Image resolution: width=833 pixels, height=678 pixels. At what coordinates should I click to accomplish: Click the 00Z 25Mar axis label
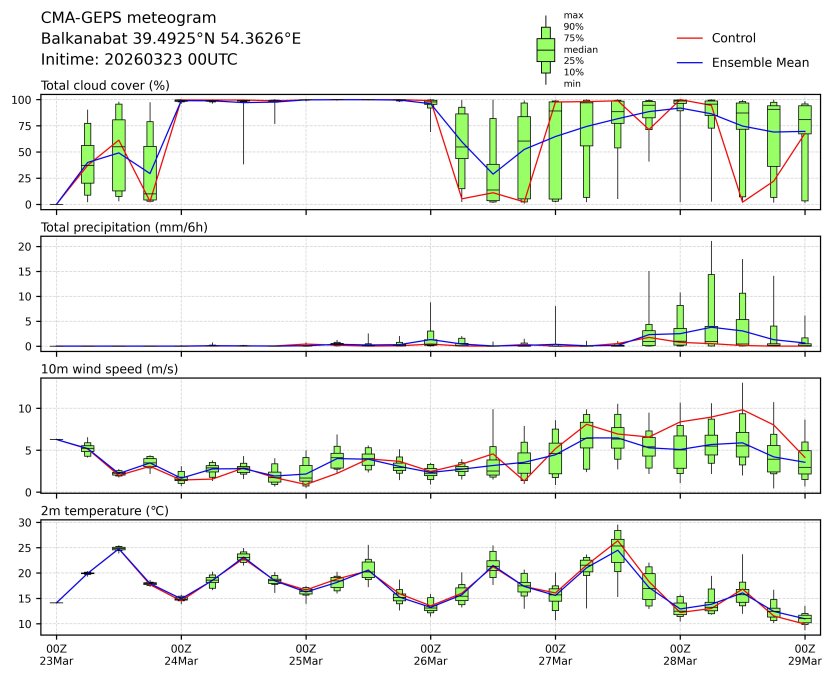pos(306,655)
